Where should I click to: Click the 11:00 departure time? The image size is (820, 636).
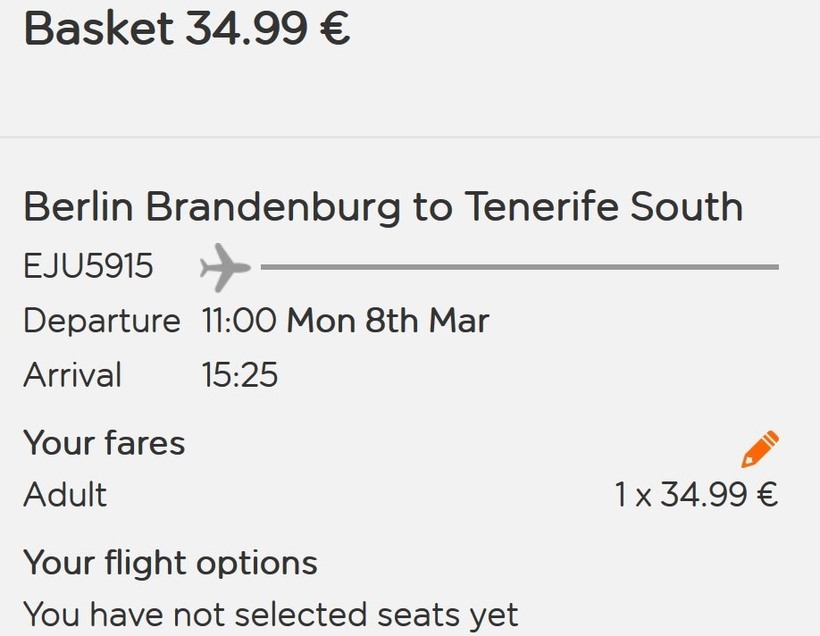point(239,321)
